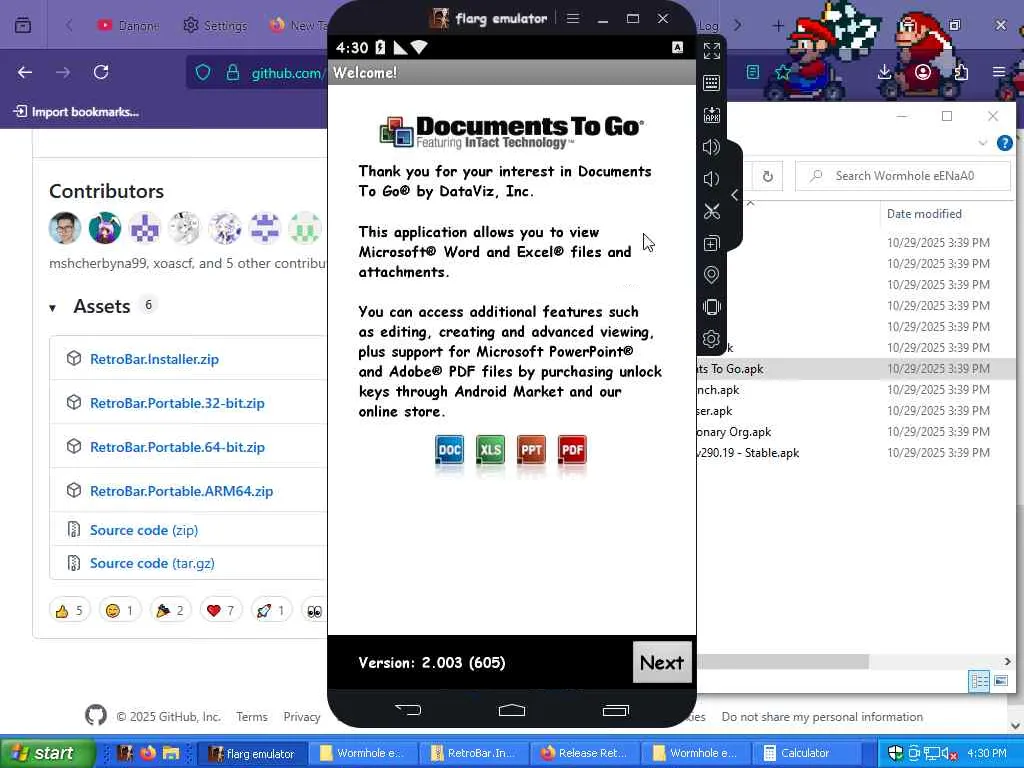Click the GitHub Terms footer link
The height and width of the screenshot is (768, 1024).
click(252, 717)
